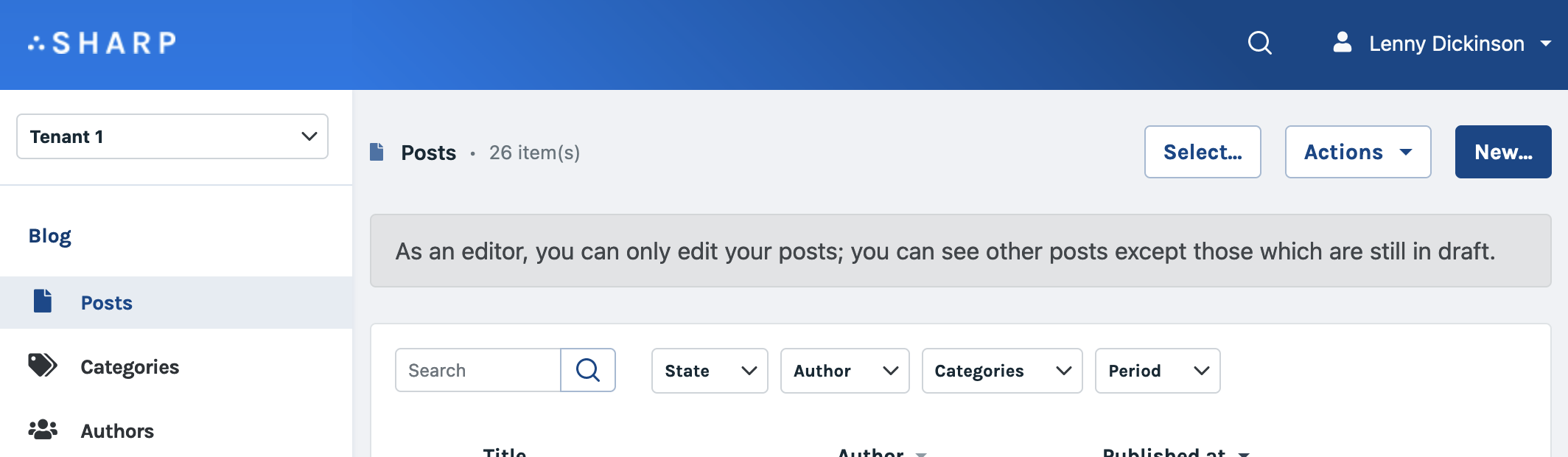Screen dimensions: 1568x457
Task: Click the user profile icon
Action: point(1342,43)
